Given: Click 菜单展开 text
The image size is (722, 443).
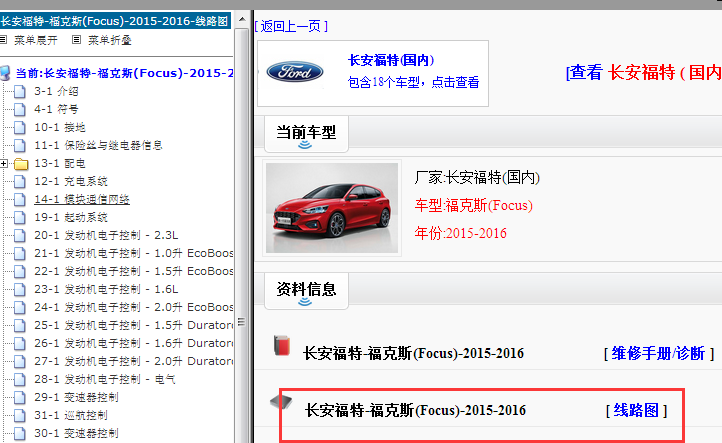Looking at the screenshot, I should point(36,40).
